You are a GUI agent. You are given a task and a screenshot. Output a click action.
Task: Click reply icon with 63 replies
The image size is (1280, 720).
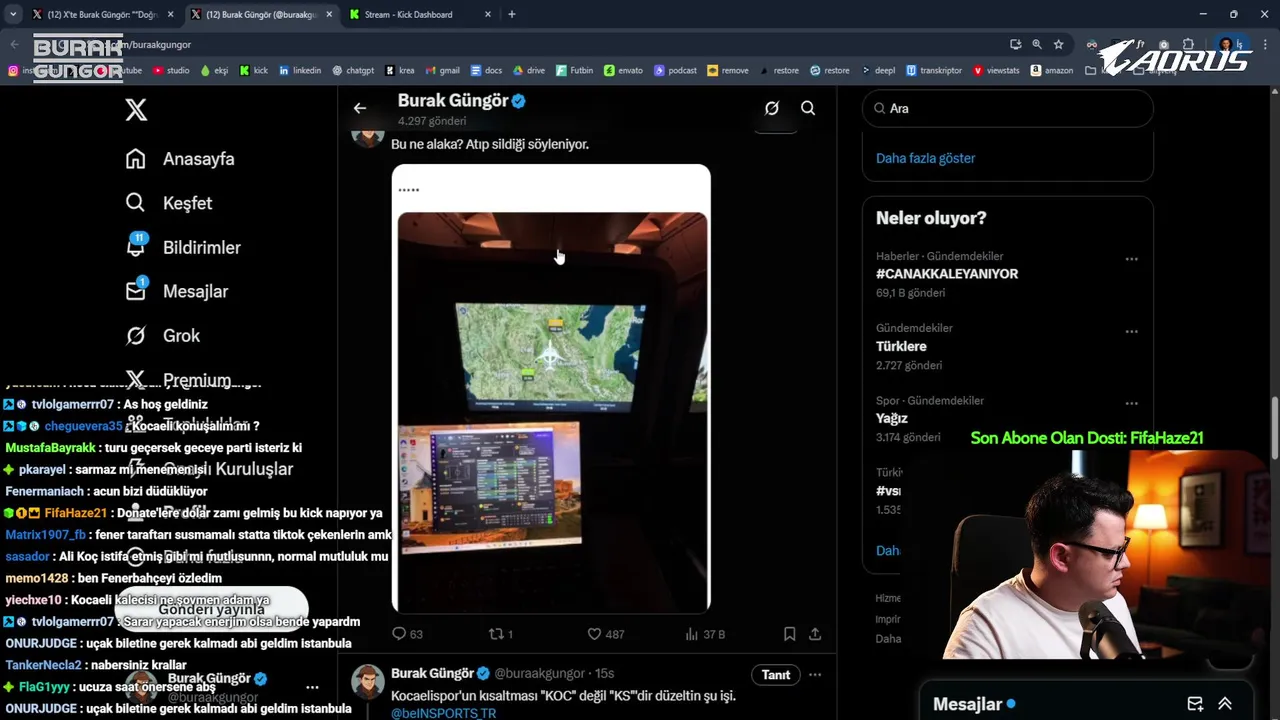coord(407,634)
